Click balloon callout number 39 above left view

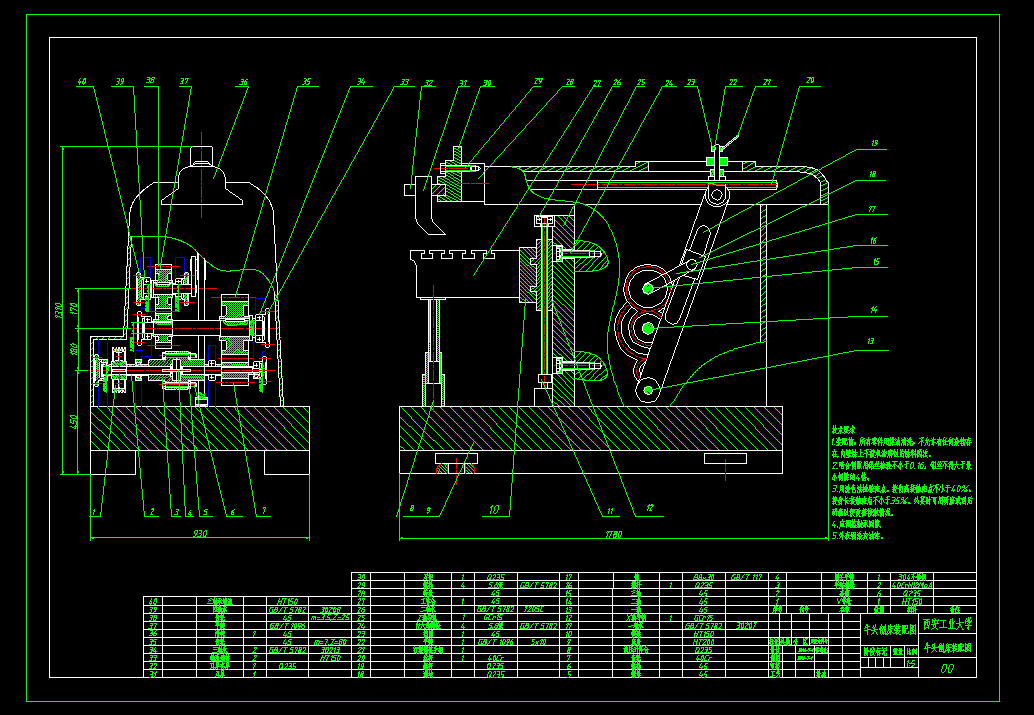click(120, 82)
